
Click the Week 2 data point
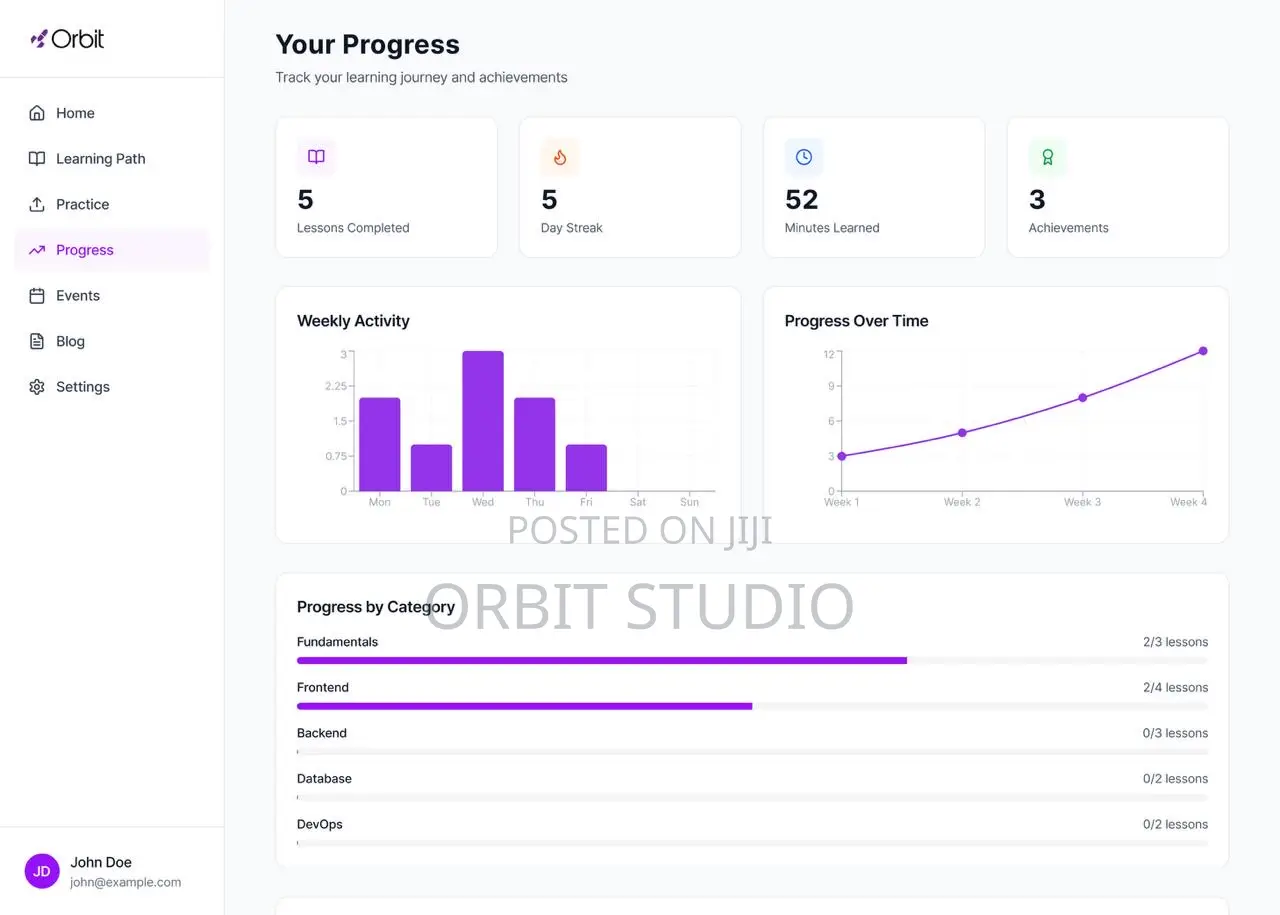pos(962,433)
